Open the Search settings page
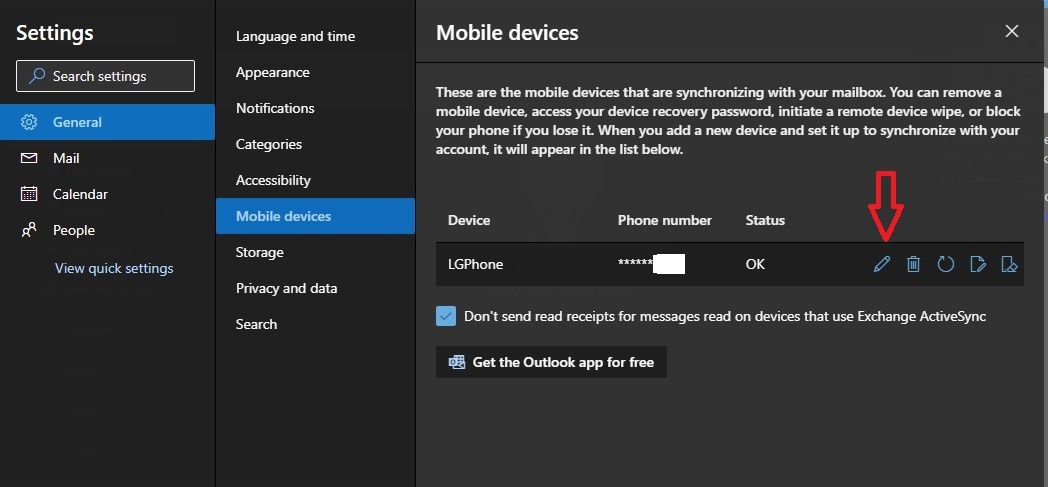This screenshot has height=487, width=1048. pyautogui.click(x=315, y=324)
